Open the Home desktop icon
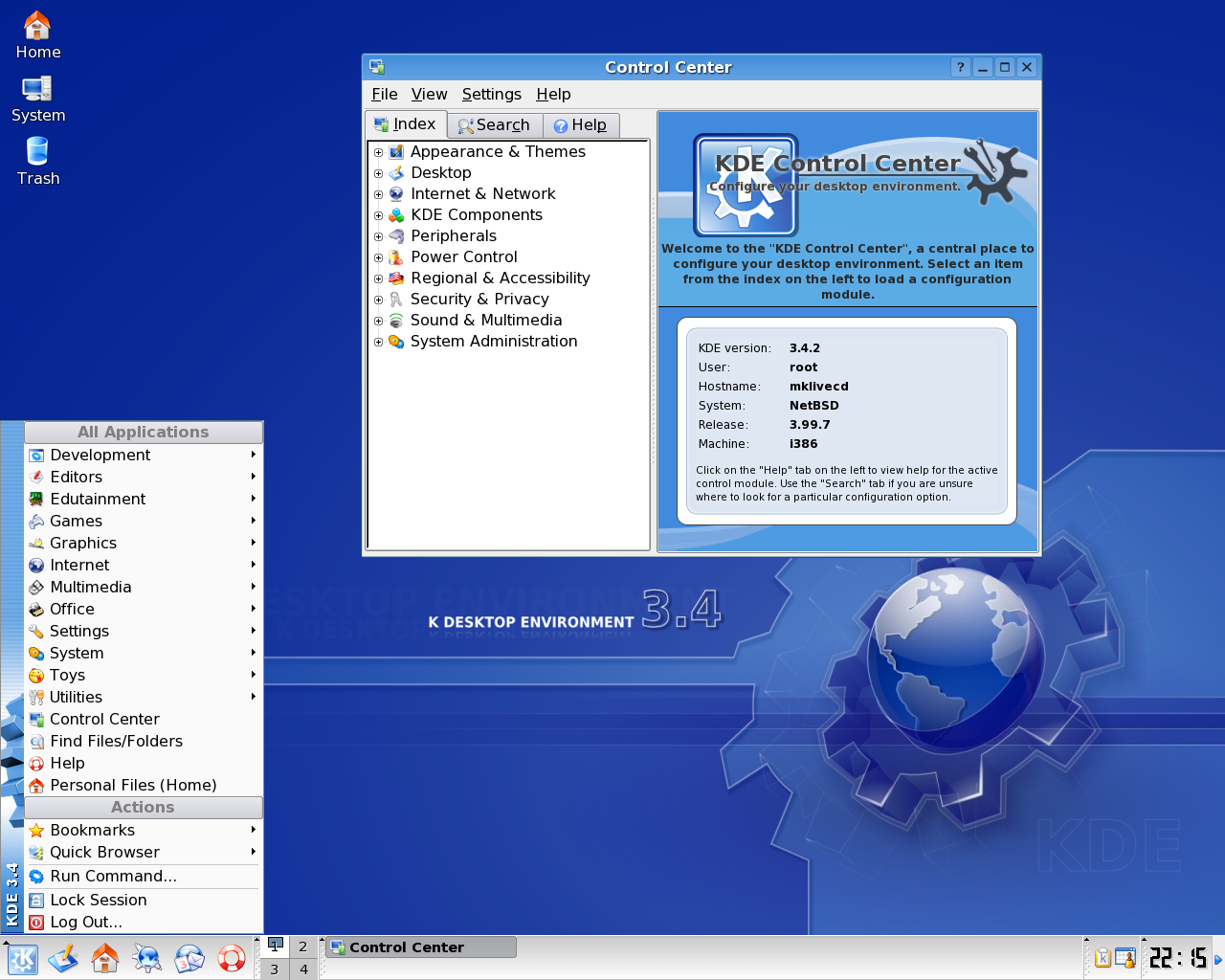 [37, 34]
